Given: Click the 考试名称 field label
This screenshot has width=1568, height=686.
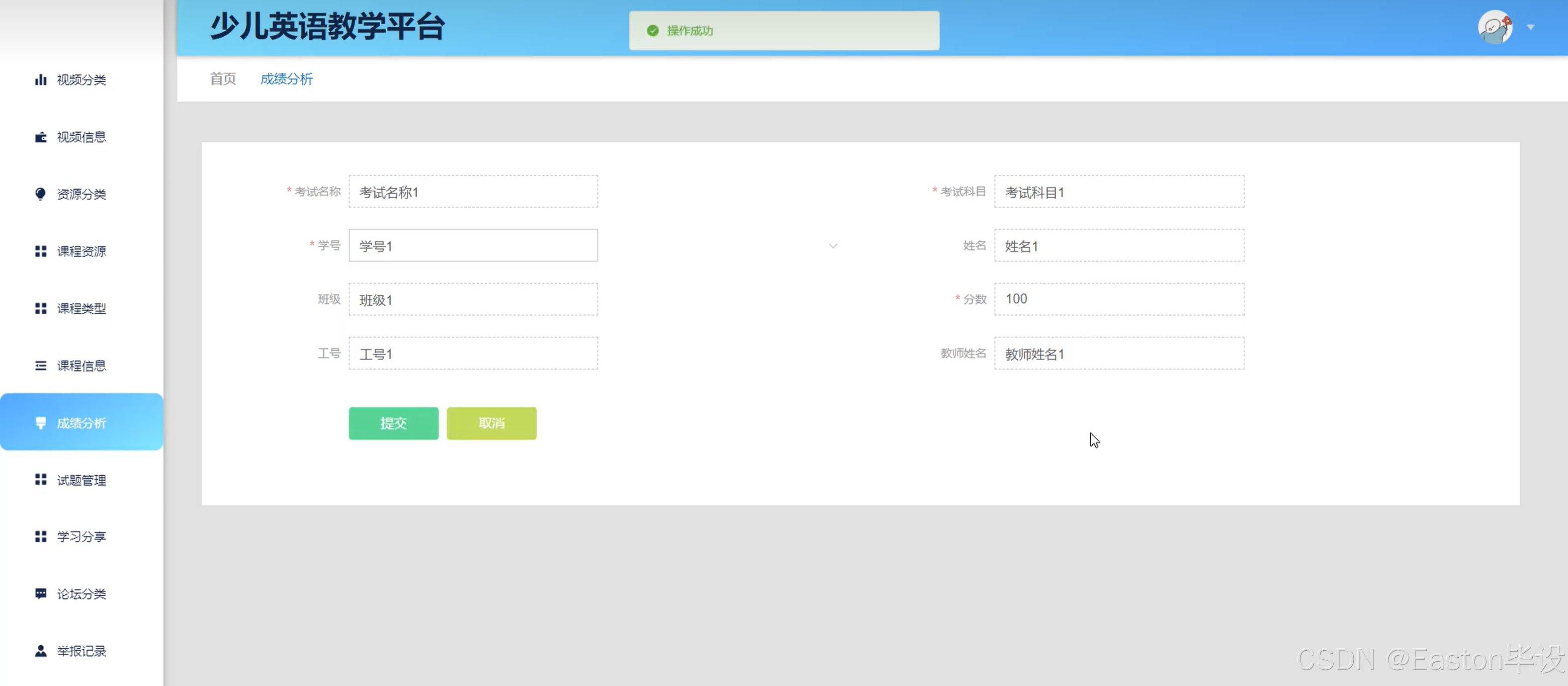Looking at the screenshot, I should 317,192.
